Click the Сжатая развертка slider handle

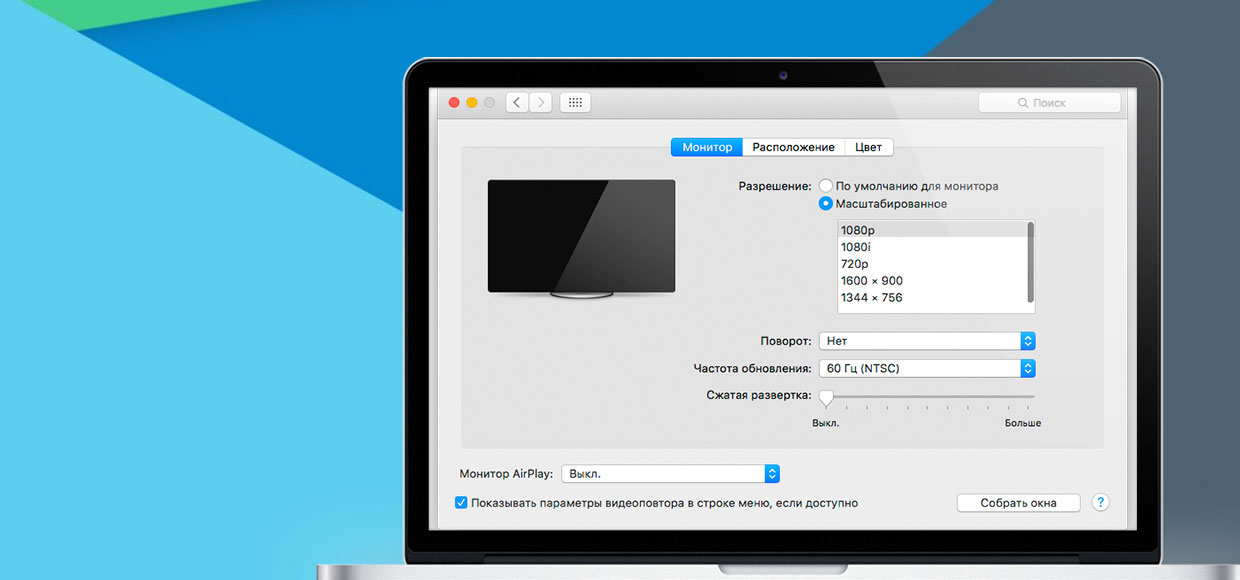coord(826,397)
